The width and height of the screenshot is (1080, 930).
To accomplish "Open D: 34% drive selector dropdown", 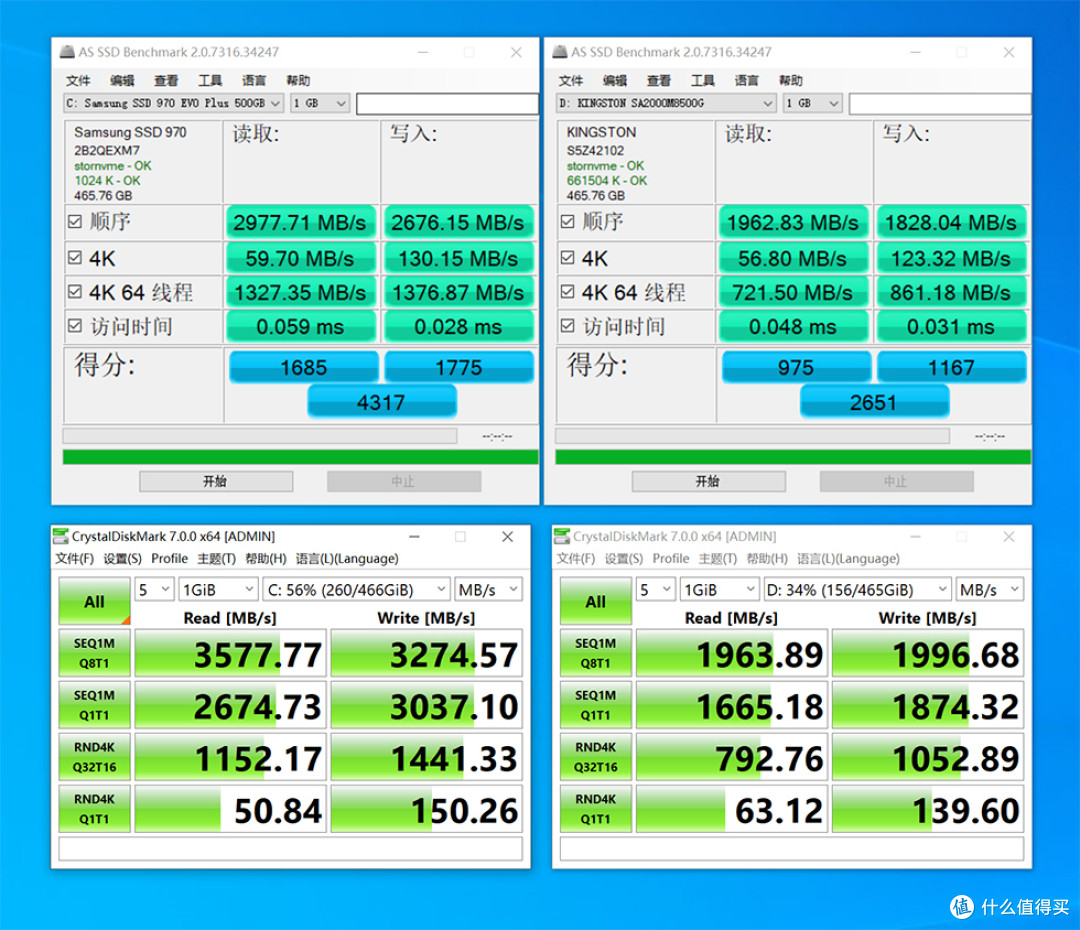I will point(858,590).
